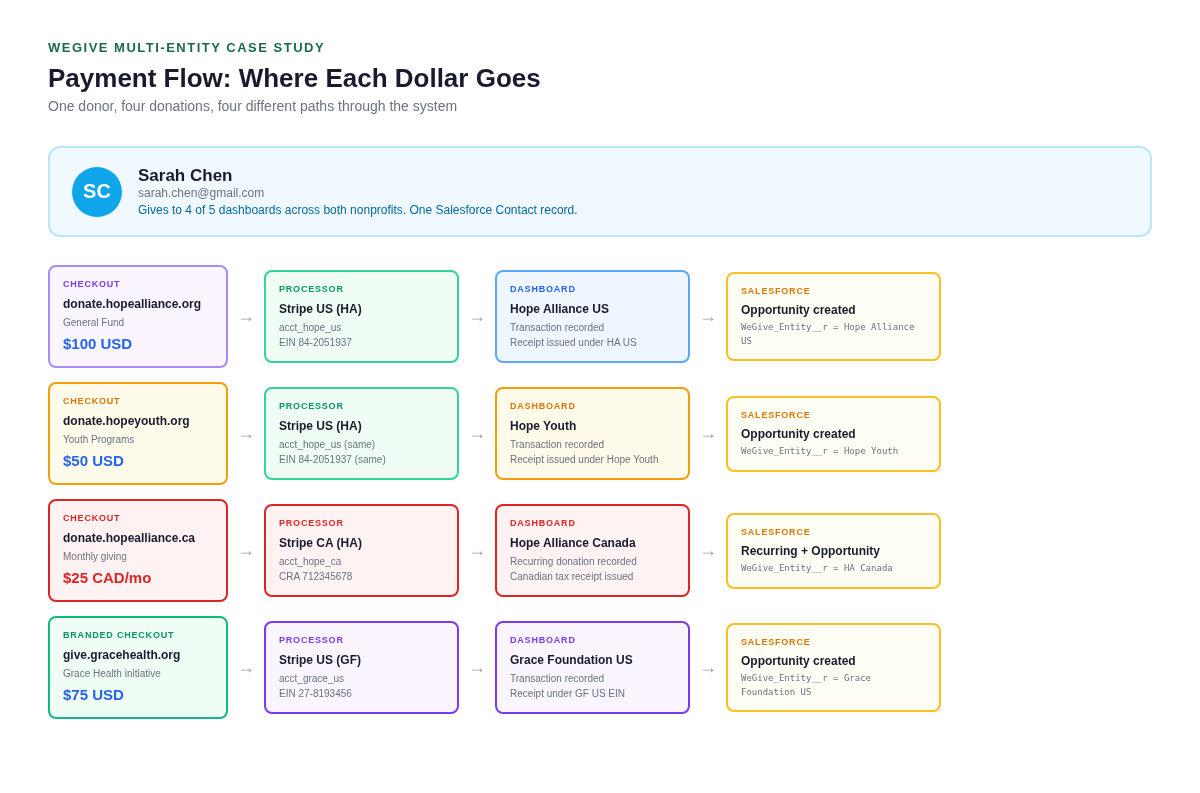Image resolution: width=1200 pixels, height=793 pixels.
Task: Click 'Receipt under GF US EIN' text
Action: pos(567,694)
